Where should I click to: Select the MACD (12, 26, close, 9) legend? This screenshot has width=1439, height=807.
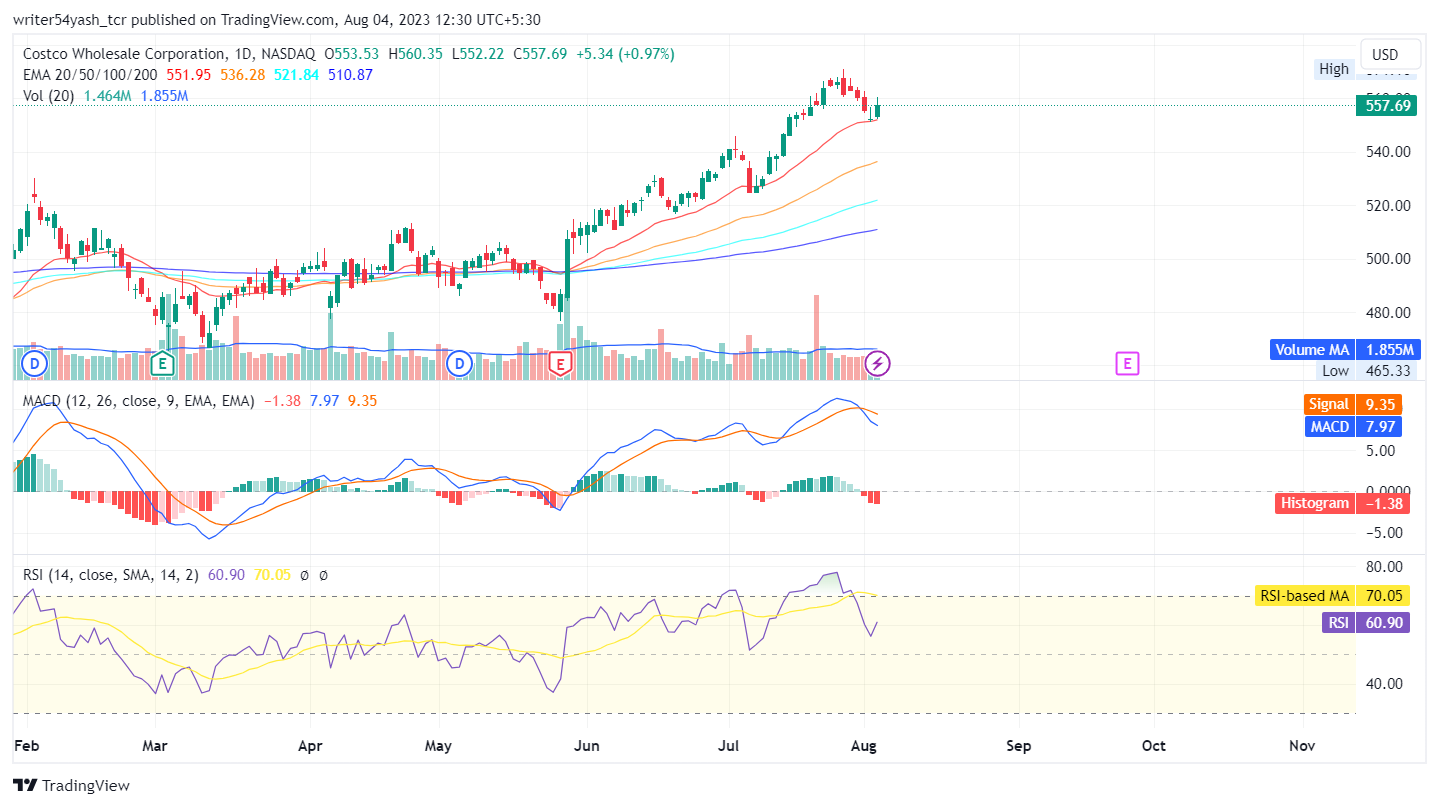[139, 401]
